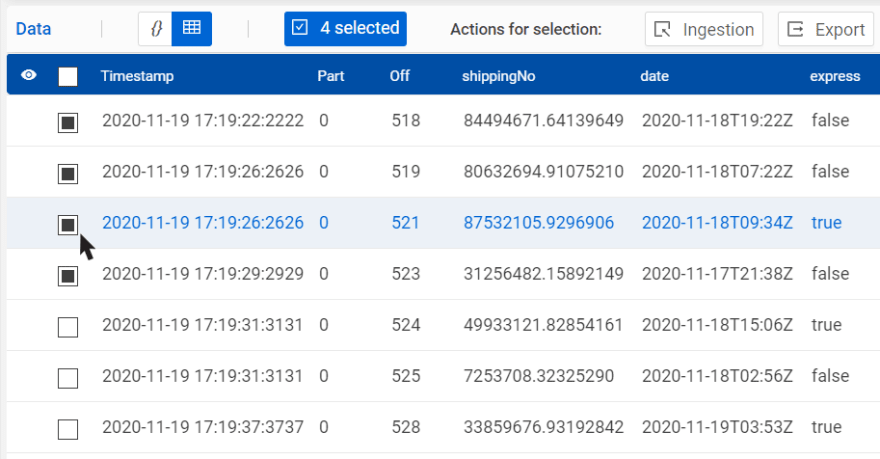This screenshot has width=880, height=459.
Task: Select date 2020-11-19T03:53Z
Action: tap(717, 426)
